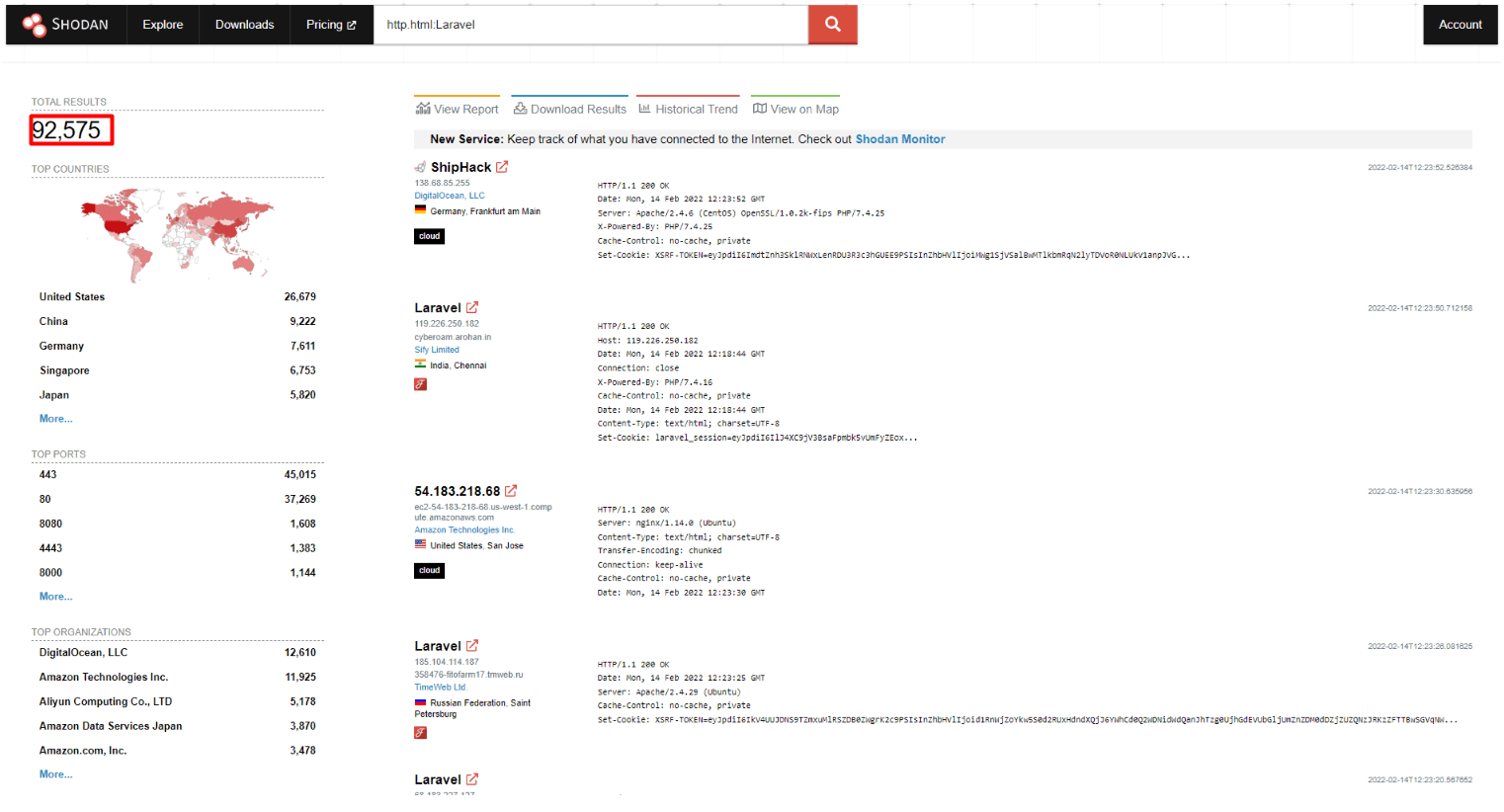
Task: Open the Explore menu item
Action: point(162,24)
